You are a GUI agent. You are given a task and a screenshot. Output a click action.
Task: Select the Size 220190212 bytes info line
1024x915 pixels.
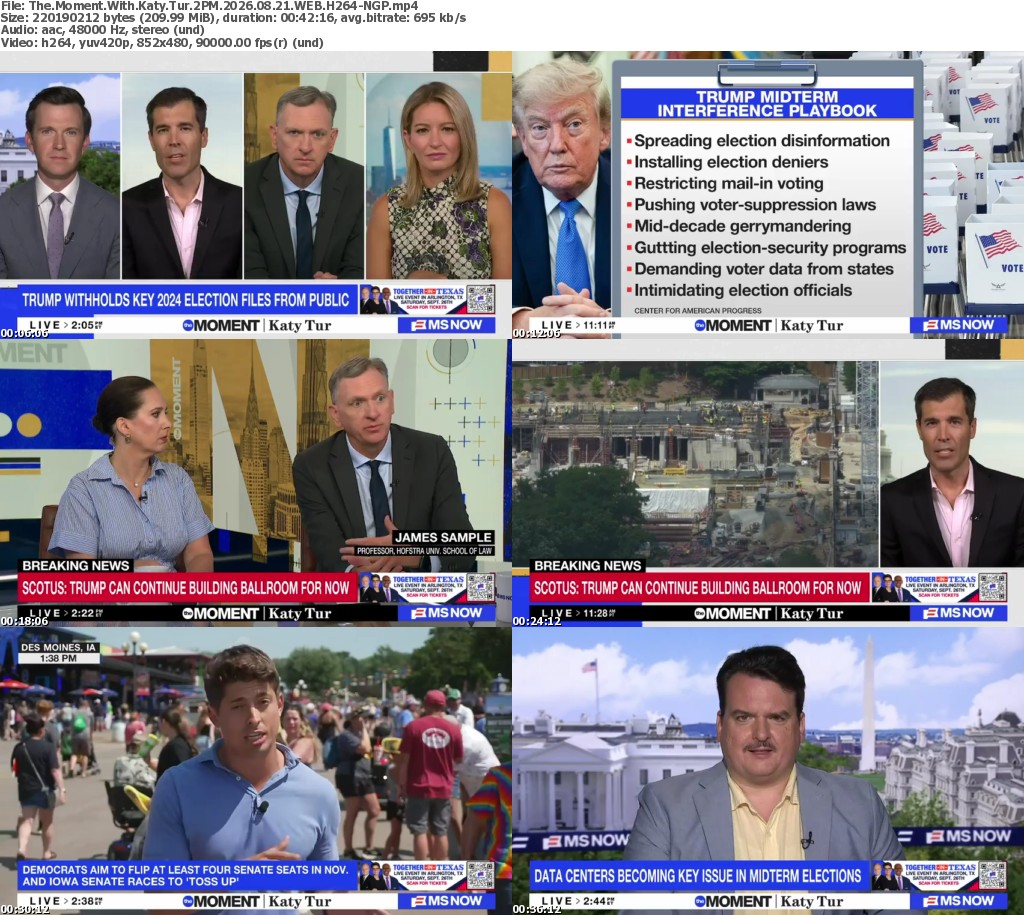click(x=233, y=18)
